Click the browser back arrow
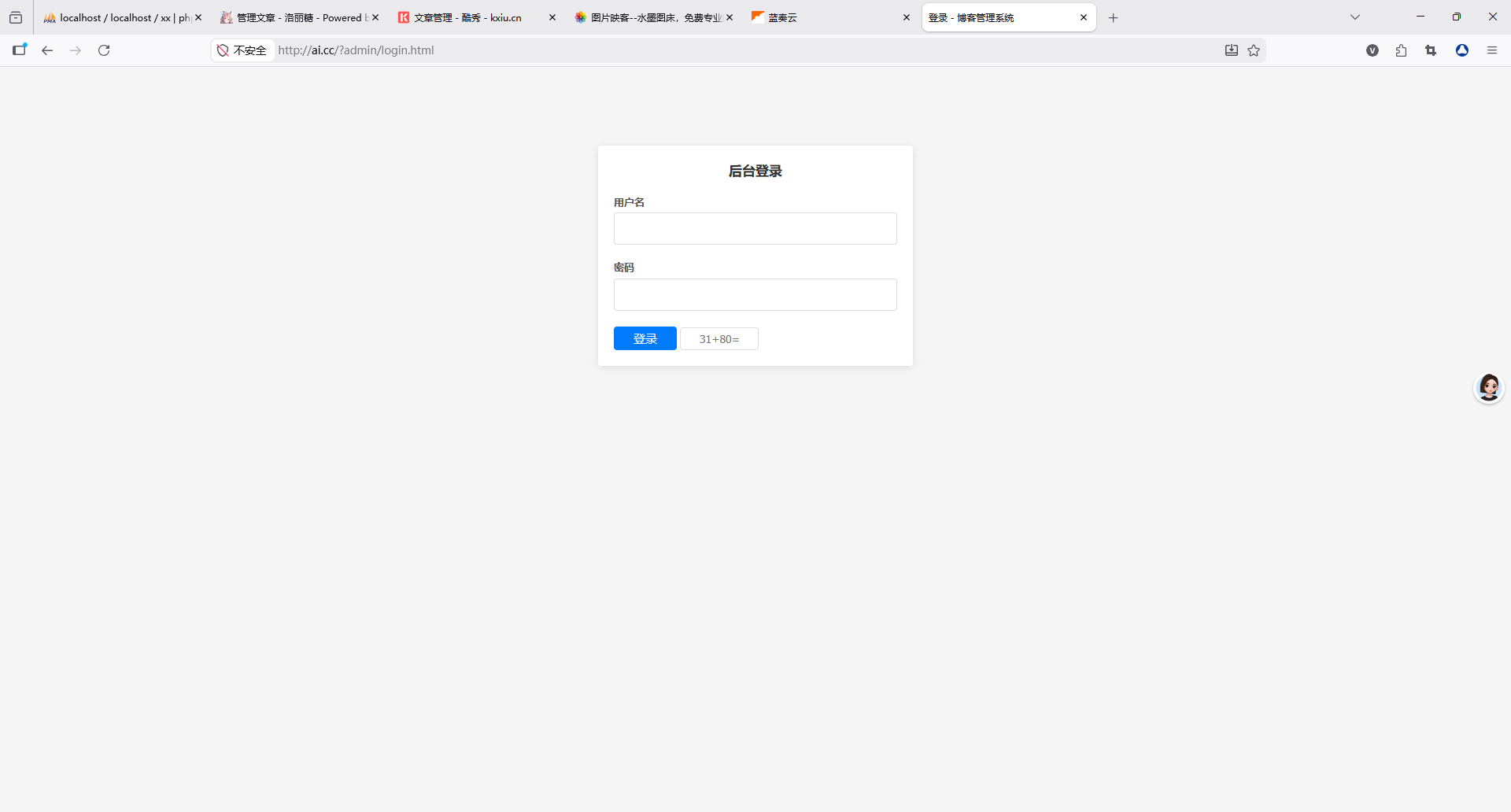 [47, 50]
